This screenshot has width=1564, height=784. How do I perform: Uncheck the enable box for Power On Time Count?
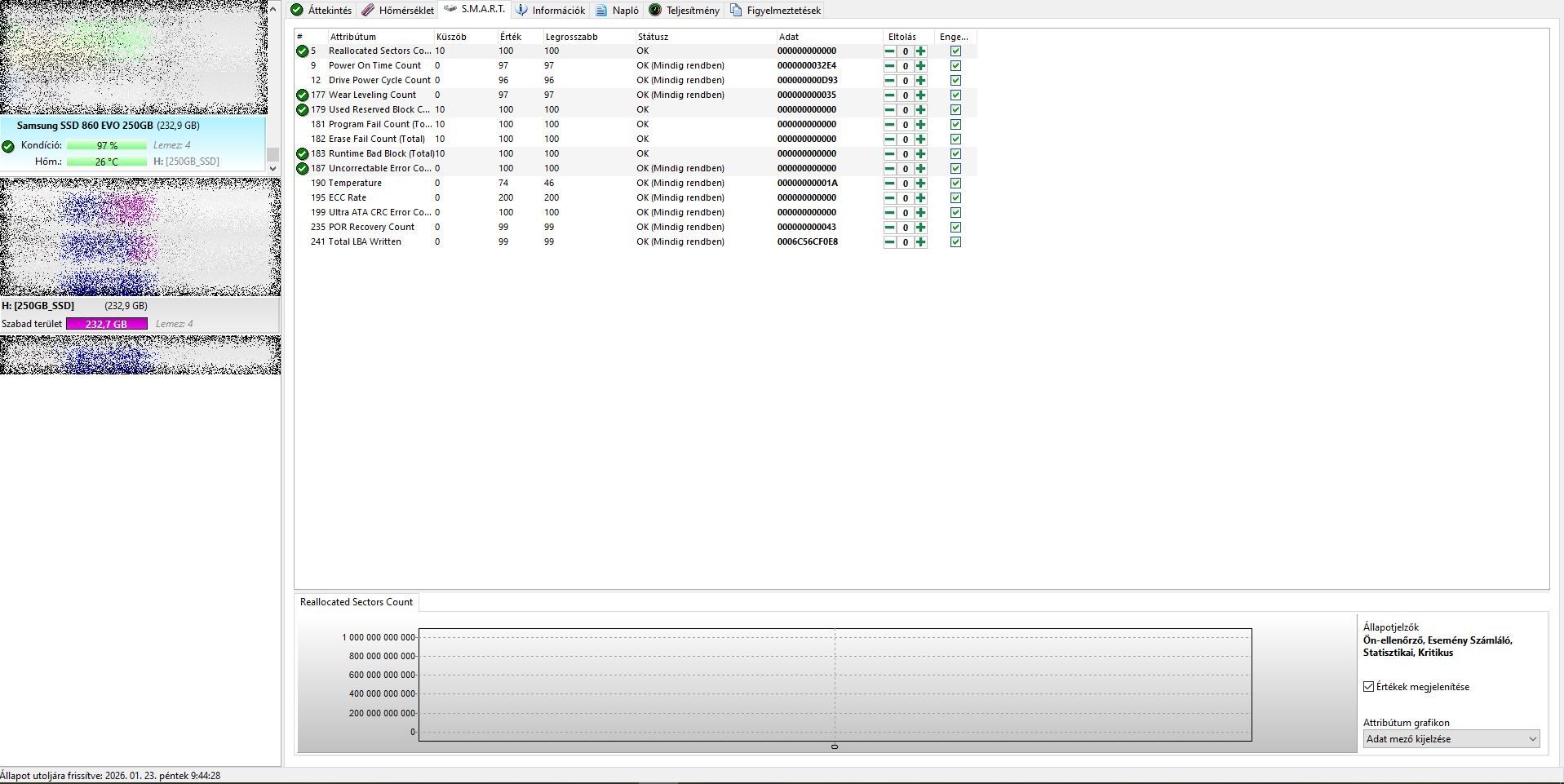[x=955, y=66]
